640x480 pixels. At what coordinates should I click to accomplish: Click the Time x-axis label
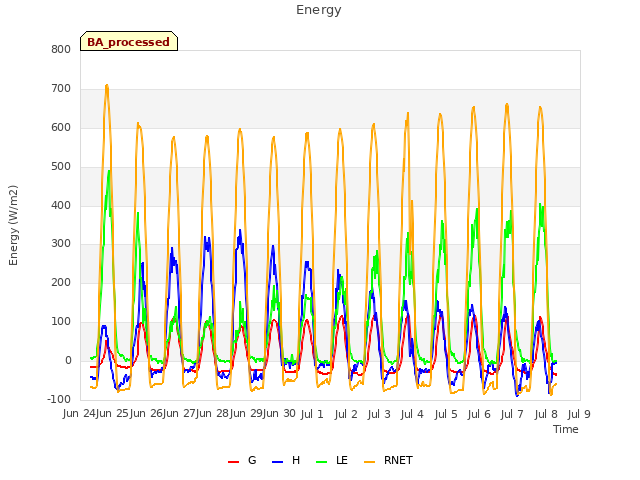566,429
